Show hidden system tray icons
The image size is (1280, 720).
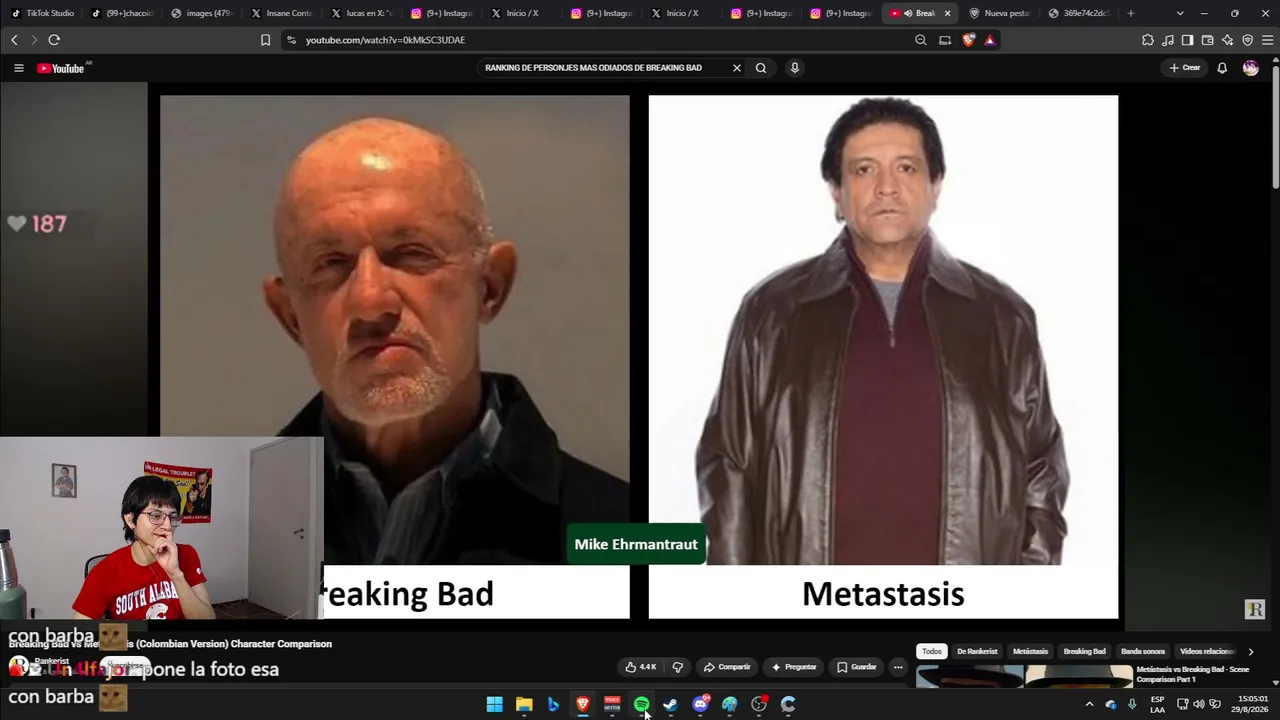1089,704
